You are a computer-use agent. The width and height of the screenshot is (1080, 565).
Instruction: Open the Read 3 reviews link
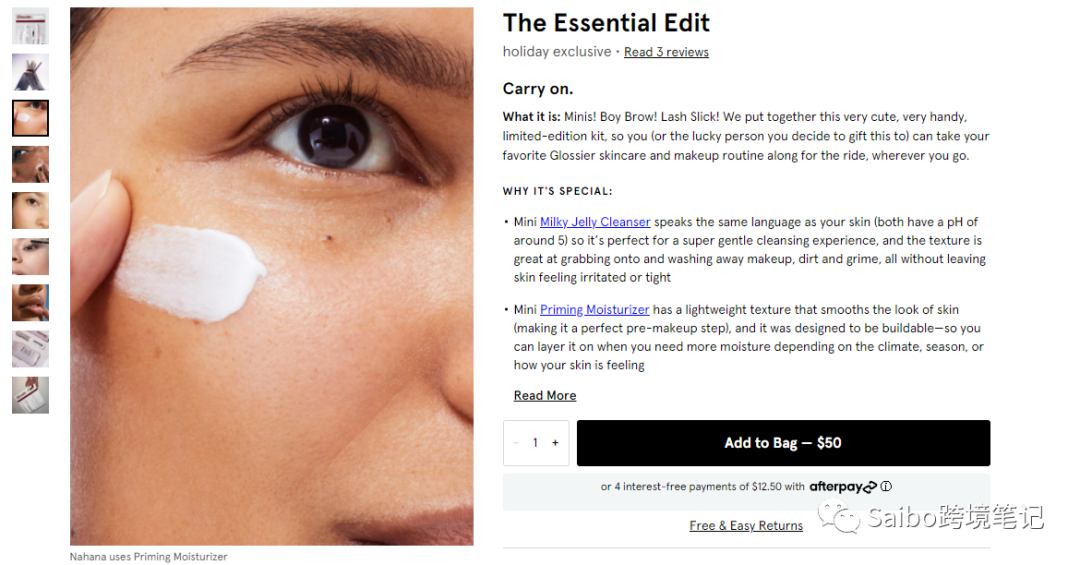click(666, 52)
